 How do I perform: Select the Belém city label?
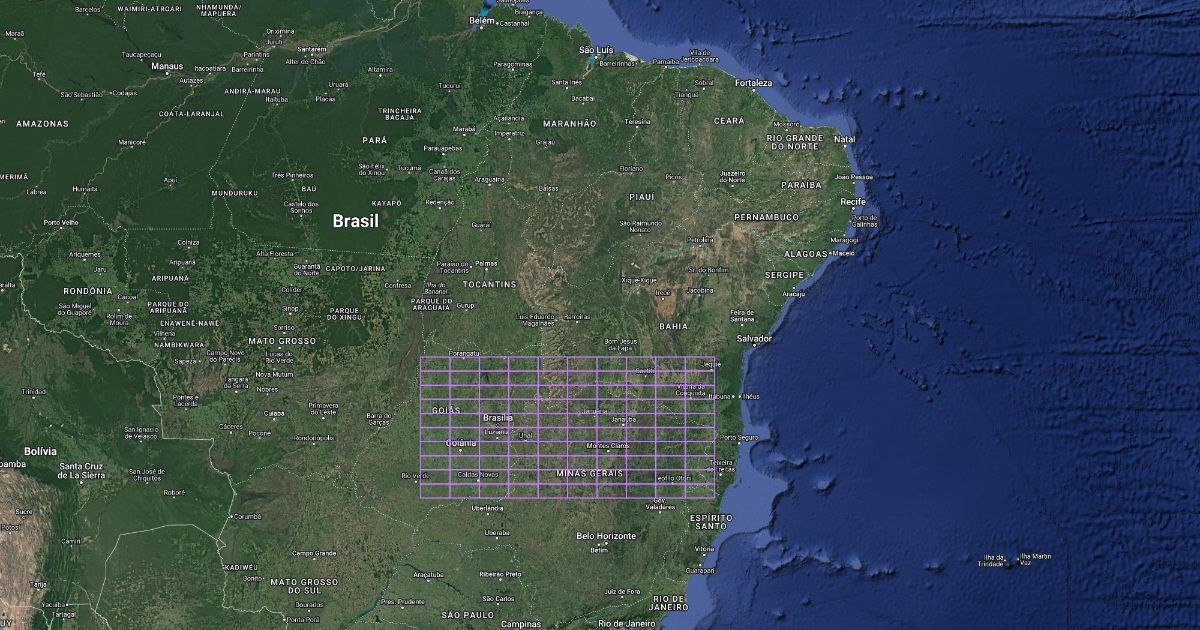coord(482,20)
